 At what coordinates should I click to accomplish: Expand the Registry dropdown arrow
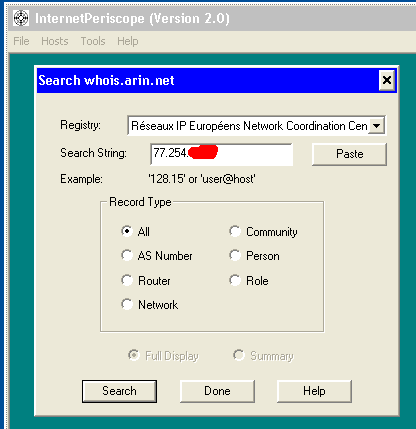coord(377,126)
